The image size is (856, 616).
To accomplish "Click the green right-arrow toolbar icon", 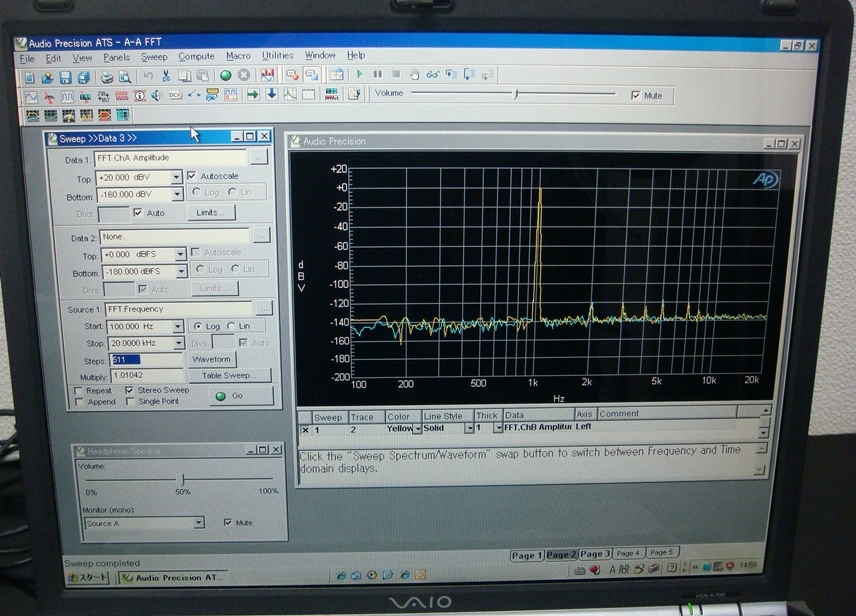I will point(253,94).
